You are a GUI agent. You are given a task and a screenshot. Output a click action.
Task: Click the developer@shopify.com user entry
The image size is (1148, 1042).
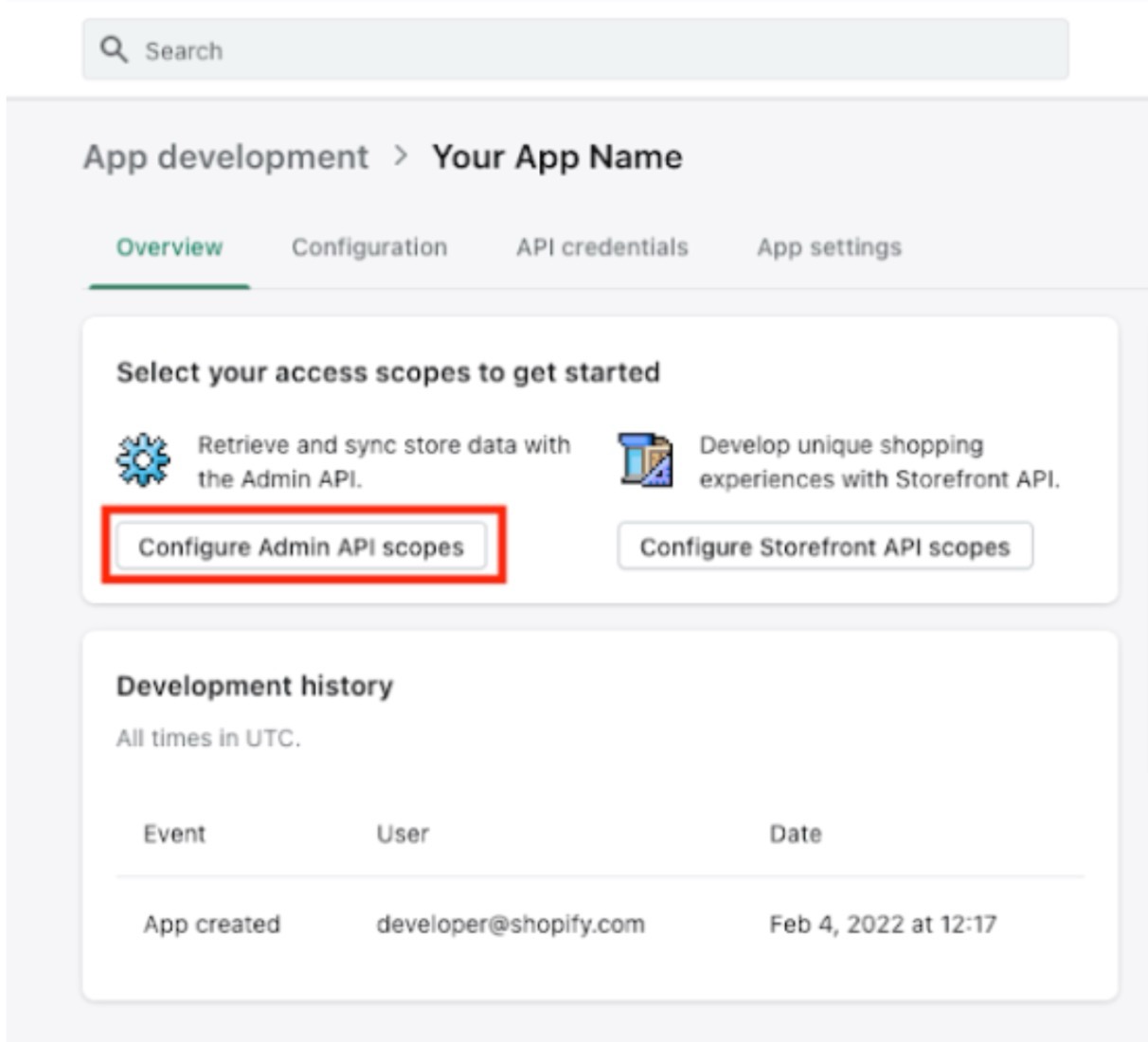[511, 924]
